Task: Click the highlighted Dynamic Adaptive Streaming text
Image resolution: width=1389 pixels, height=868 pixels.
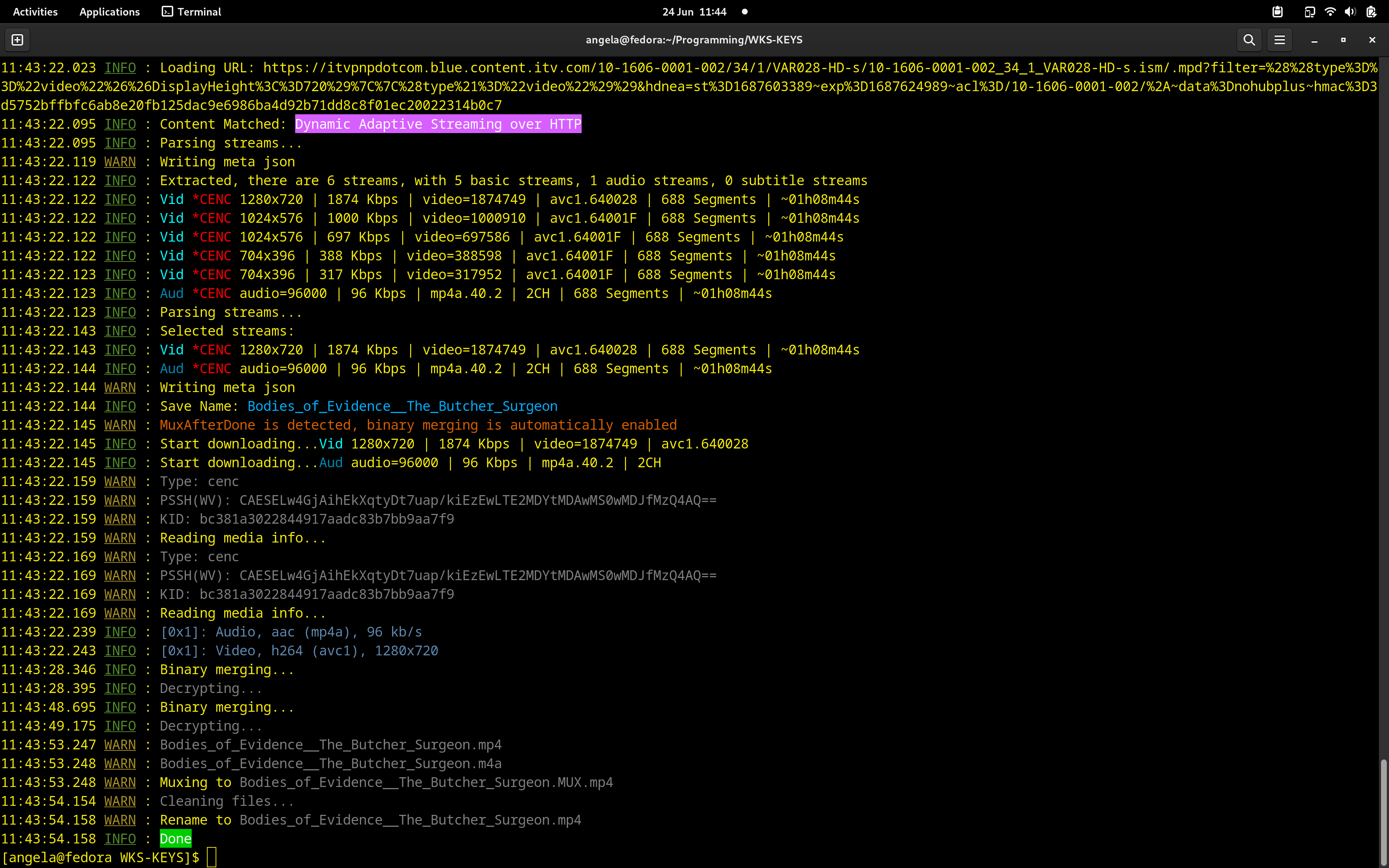Action: (438, 124)
